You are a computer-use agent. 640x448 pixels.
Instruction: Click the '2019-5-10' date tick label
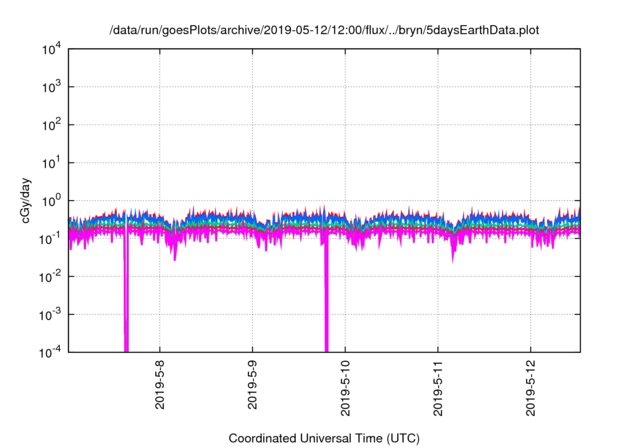pos(345,388)
